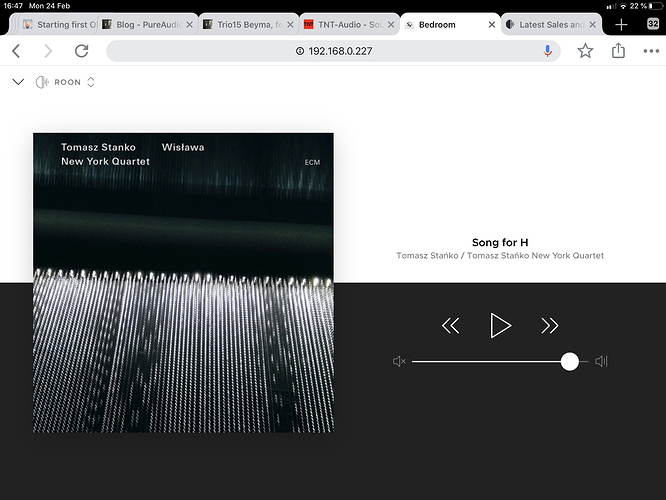
Task: Click the Wisława album cover art
Action: pos(183,283)
